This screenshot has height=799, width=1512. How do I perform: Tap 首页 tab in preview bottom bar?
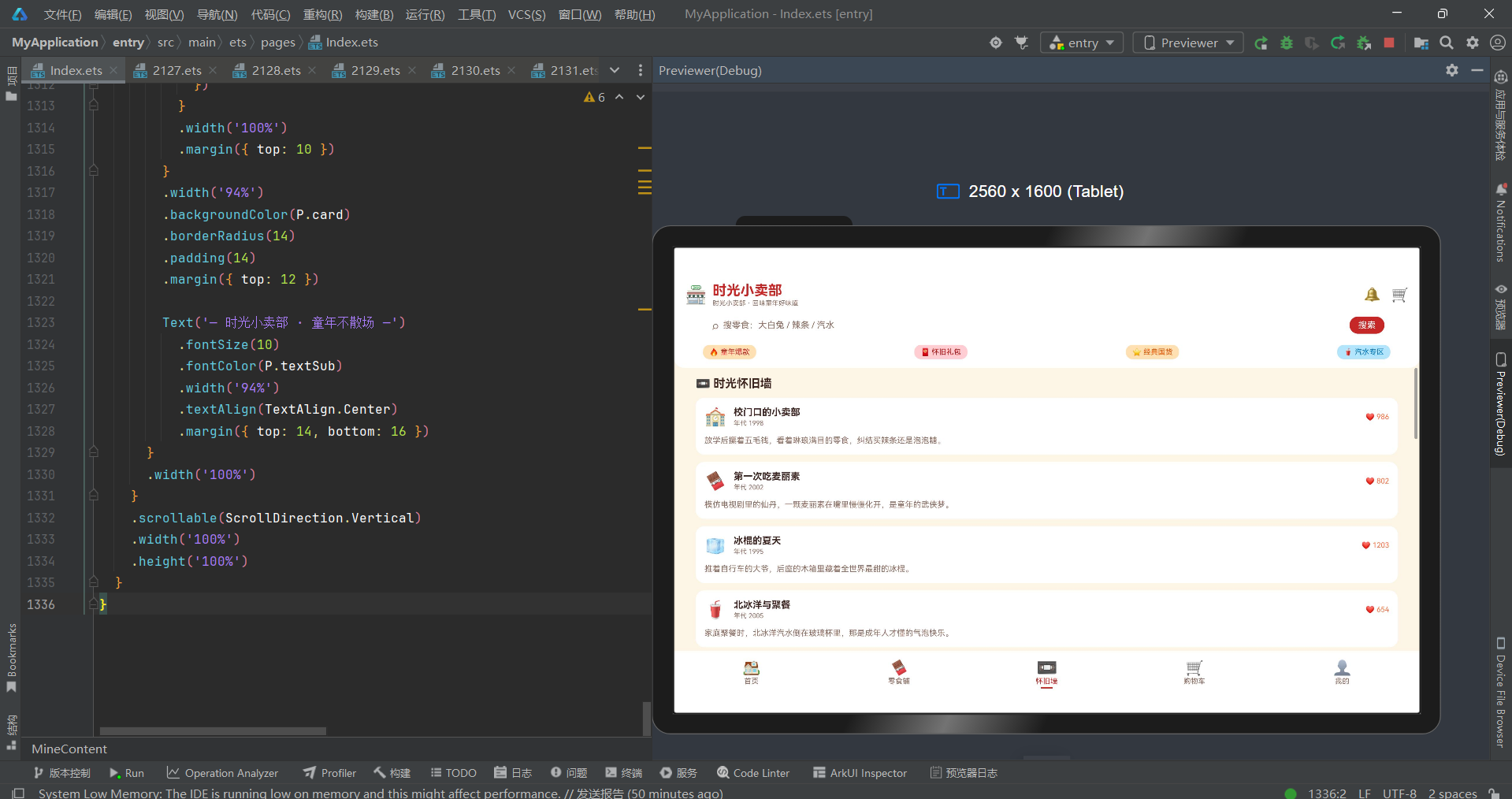coord(751,672)
